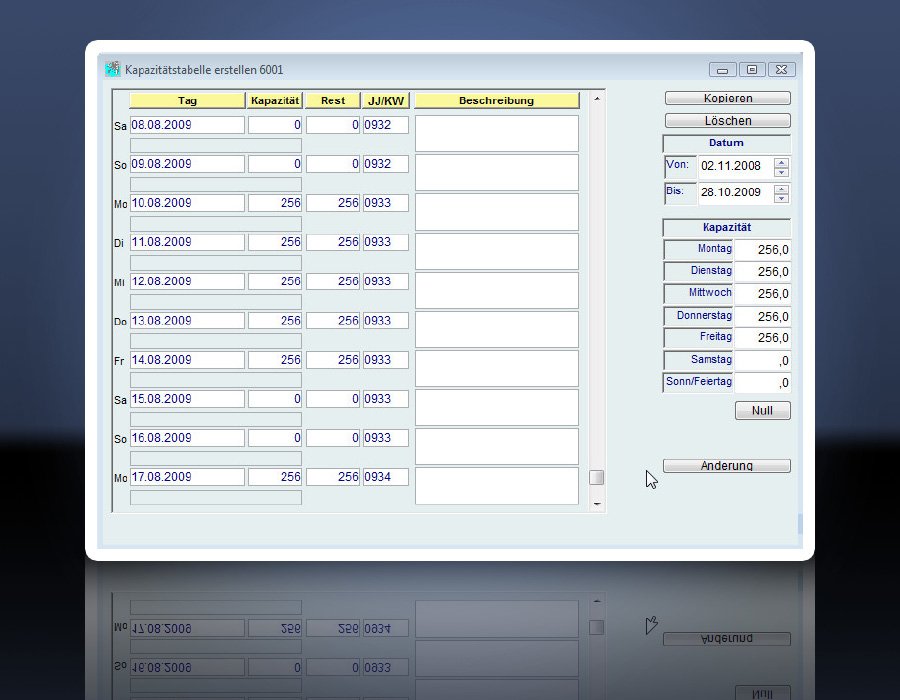This screenshot has height=700, width=900.
Task: Click the Kapazität column header
Action: pyautogui.click(x=275, y=100)
